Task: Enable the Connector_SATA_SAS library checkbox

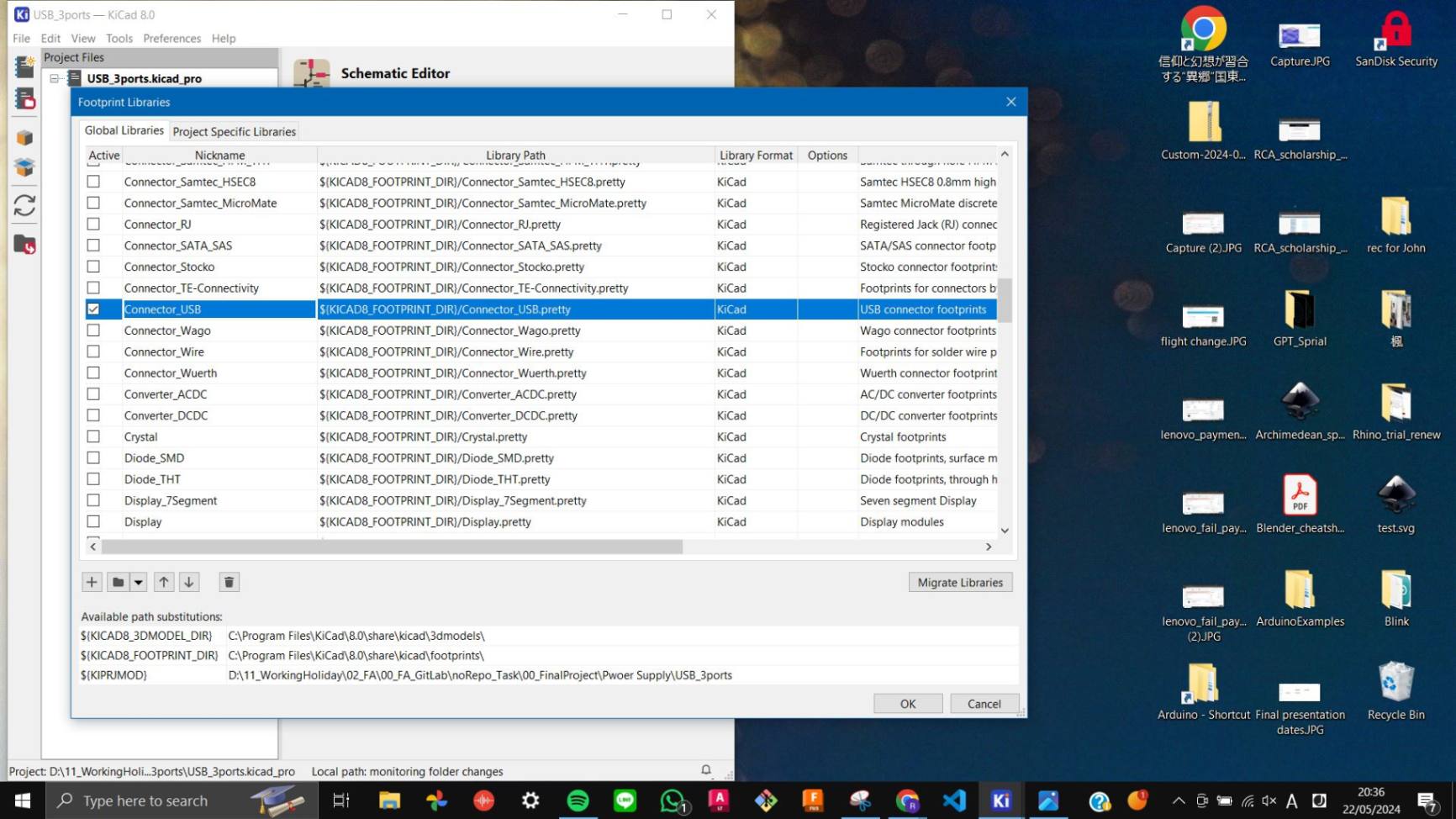Action: (x=93, y=245)
